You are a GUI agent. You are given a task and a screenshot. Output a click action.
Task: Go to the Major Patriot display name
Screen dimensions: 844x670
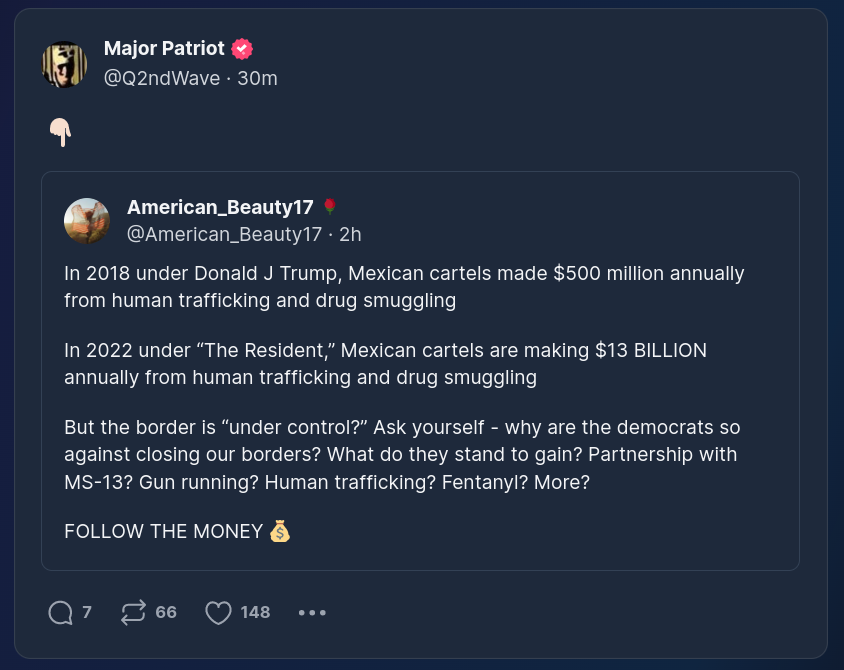[x=164, y=49]
